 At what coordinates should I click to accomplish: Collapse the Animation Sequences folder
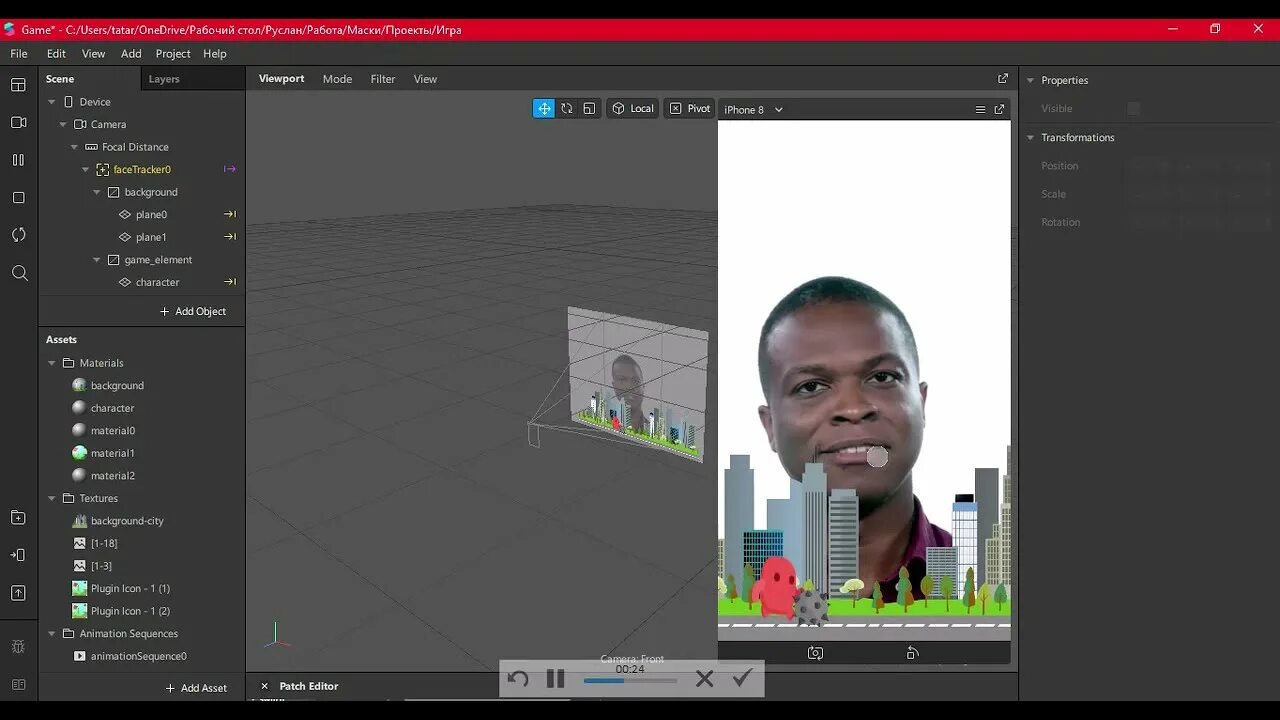coord(52,634)
